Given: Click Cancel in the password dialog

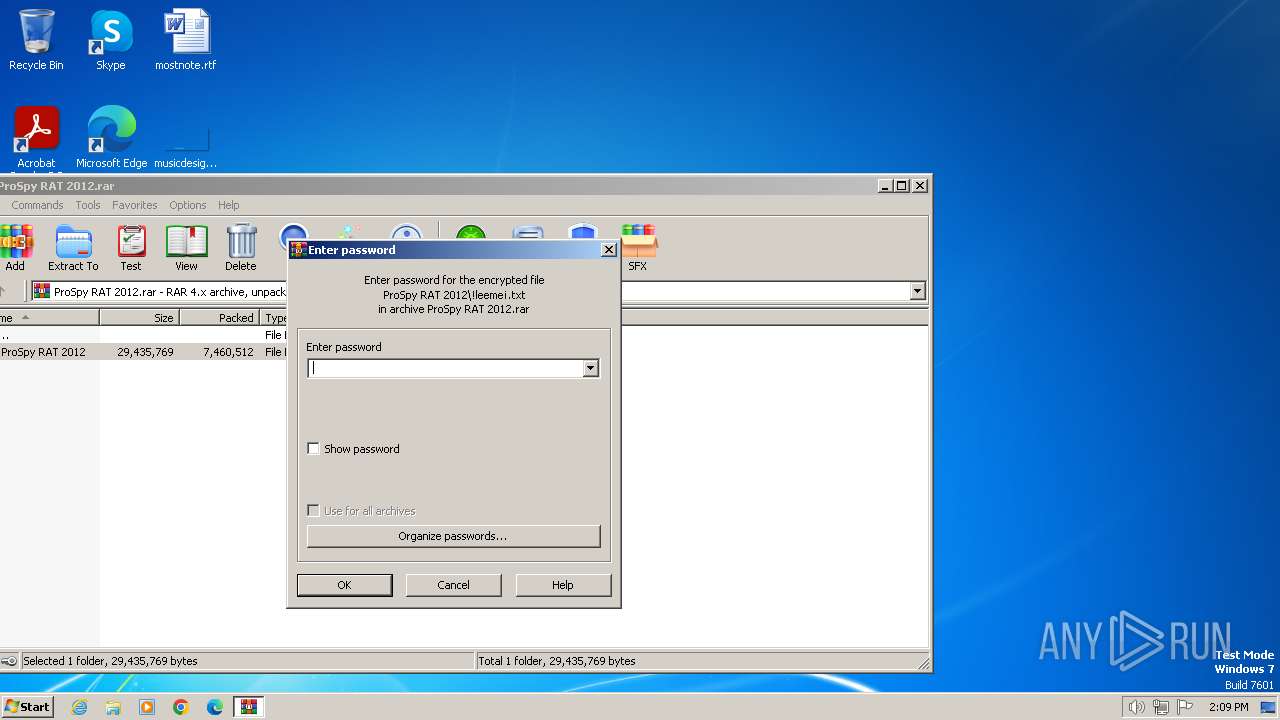Looking at the screenshot, I should coord(453,585).
